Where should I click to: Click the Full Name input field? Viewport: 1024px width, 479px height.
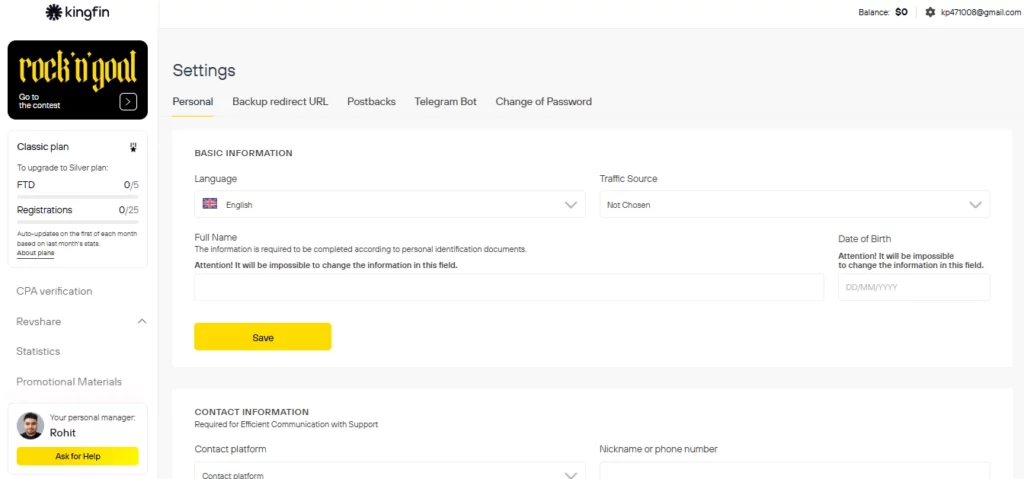click(509, 287)
